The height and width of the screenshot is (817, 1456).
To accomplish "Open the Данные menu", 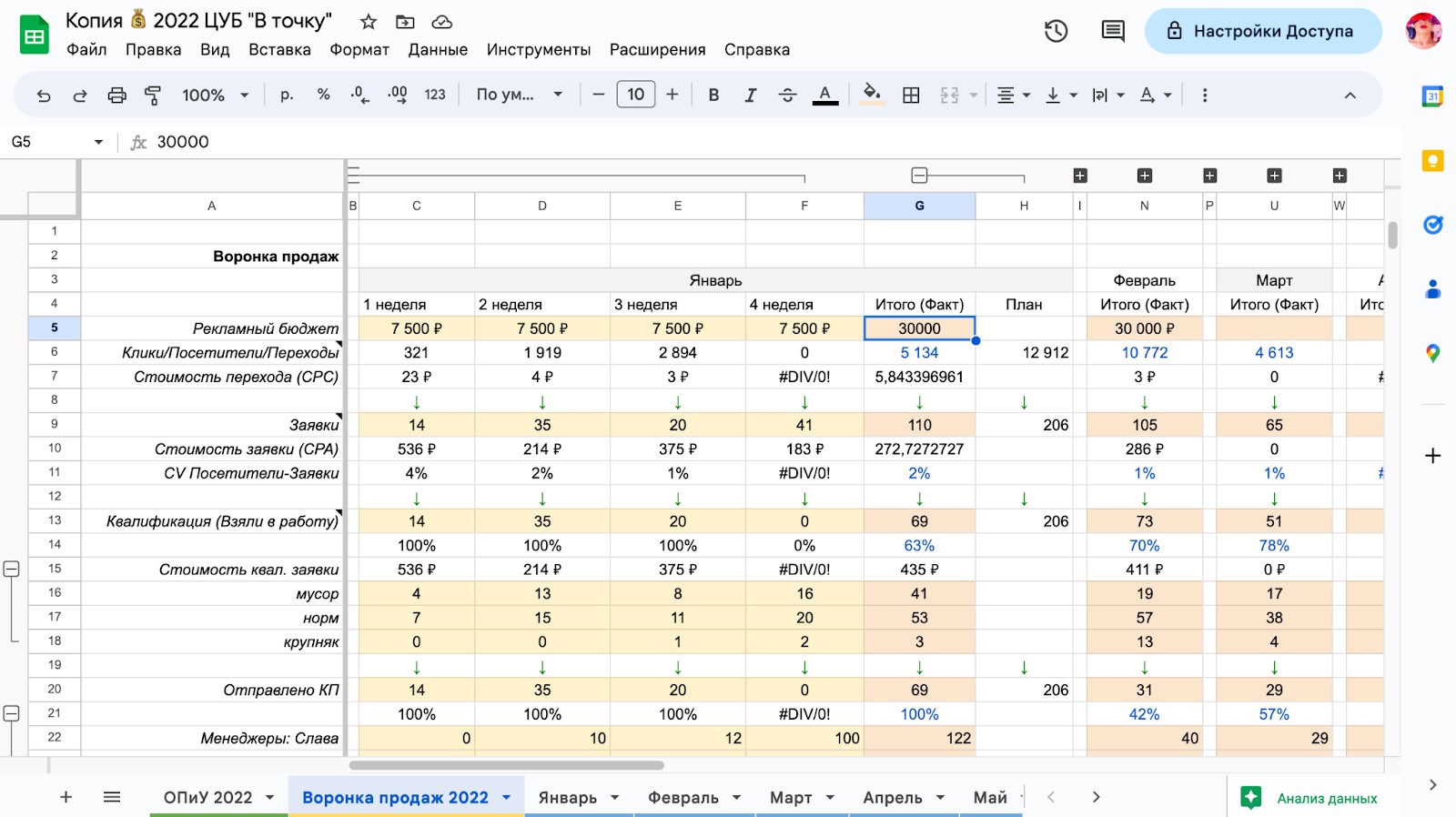I will 438,49.
